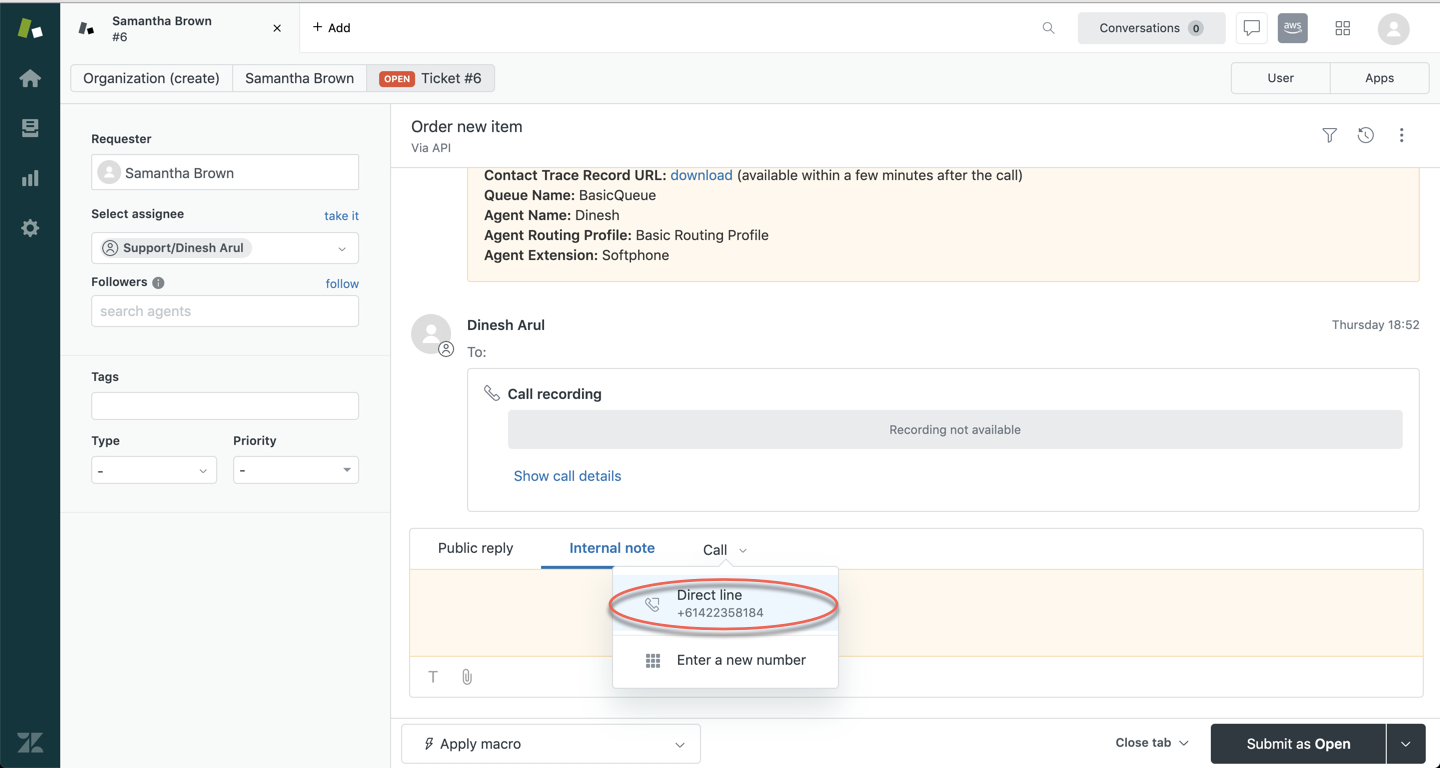The height and width of the screenshot is (768, 1440).
Task: Open the Views icon in sidebar
Action: coord(30,128)
